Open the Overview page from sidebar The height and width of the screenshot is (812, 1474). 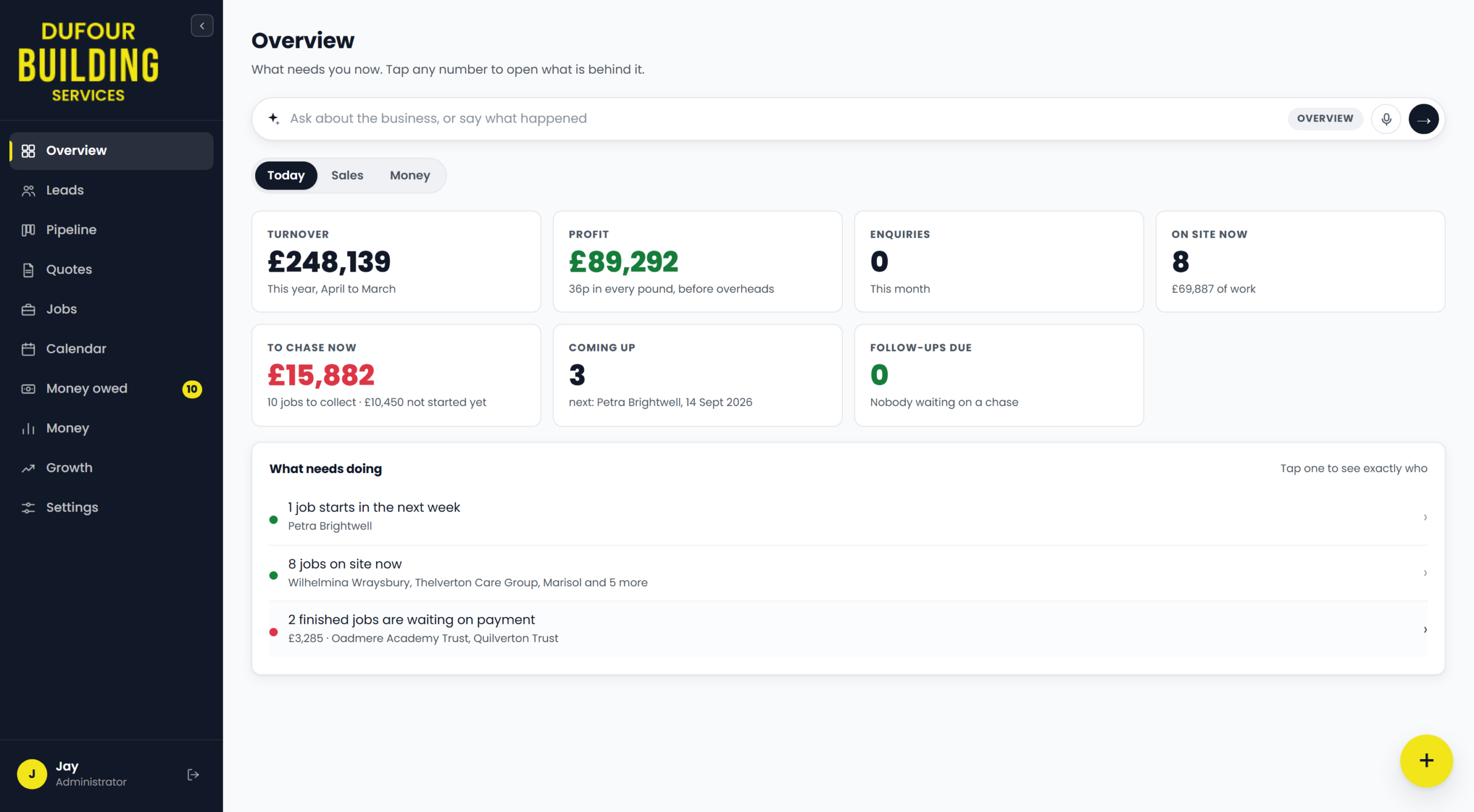click(111, 151)
